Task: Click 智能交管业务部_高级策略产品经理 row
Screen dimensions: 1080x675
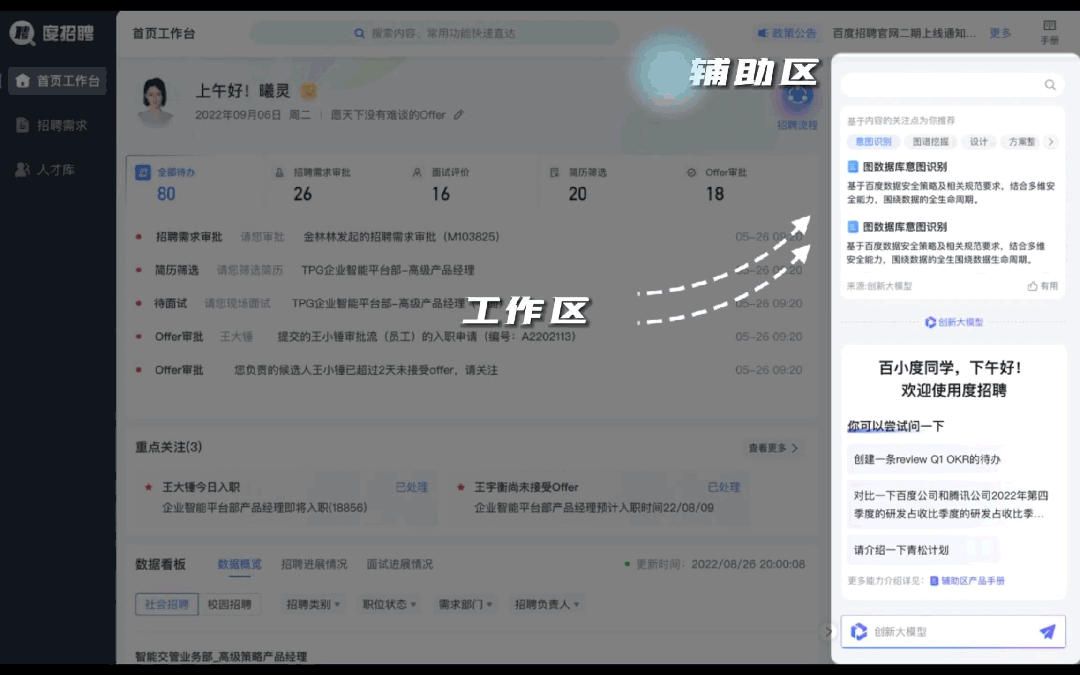Action: [x=221, y=656]
